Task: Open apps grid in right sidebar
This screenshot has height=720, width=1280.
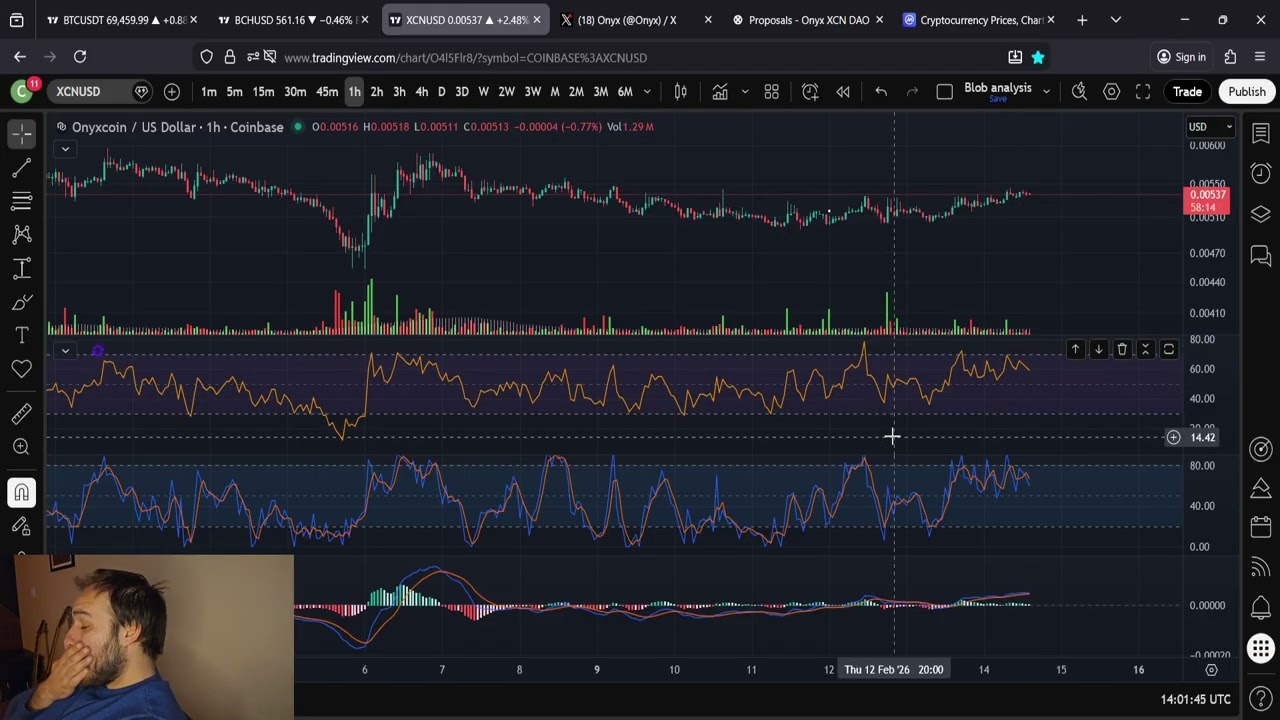Action: click(1261, 648)
